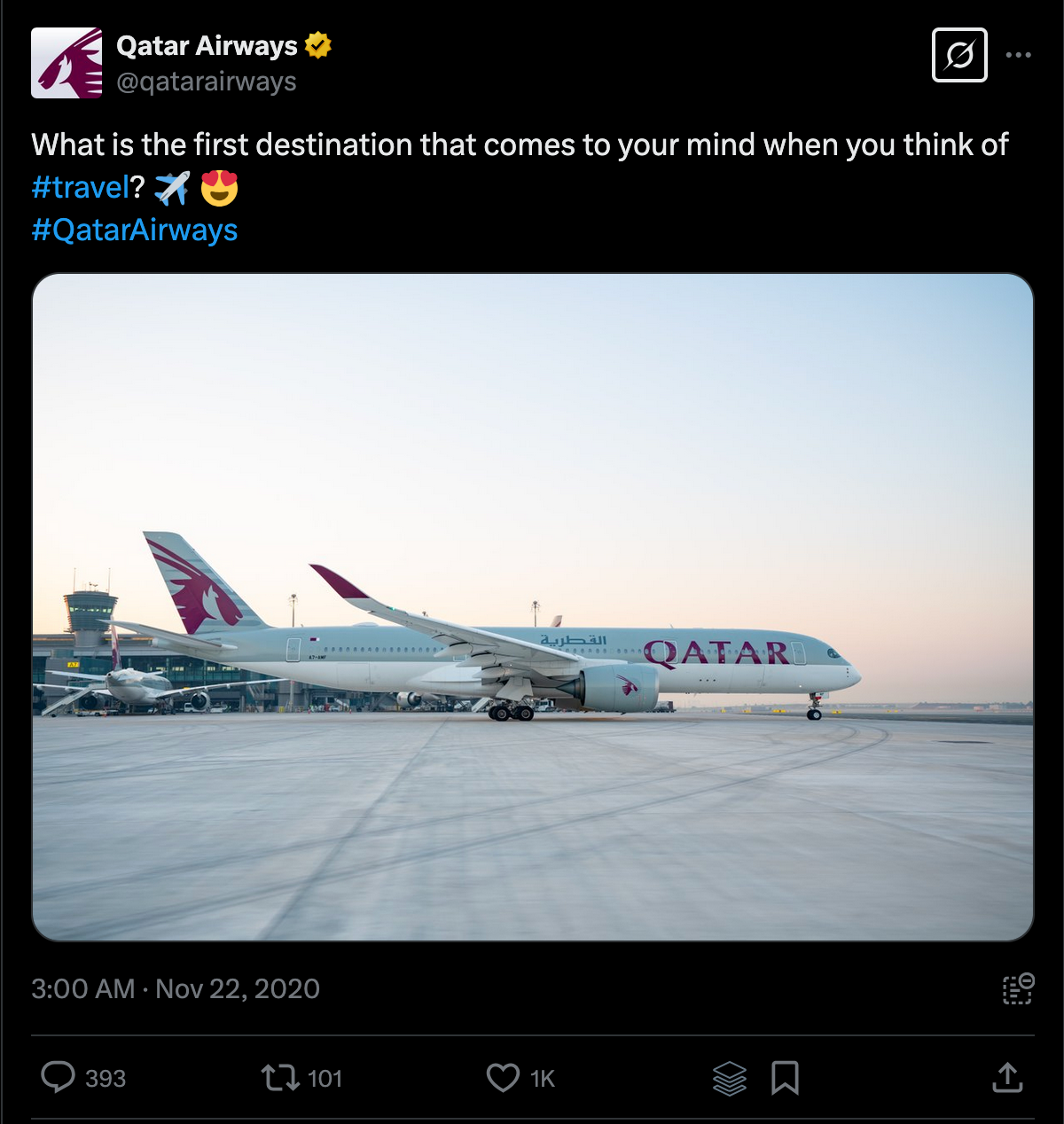Image resolution: width=1064 pixels, height=1124 pixels.
Task: Open the Grok slash-circle icon
Action: 959,55
